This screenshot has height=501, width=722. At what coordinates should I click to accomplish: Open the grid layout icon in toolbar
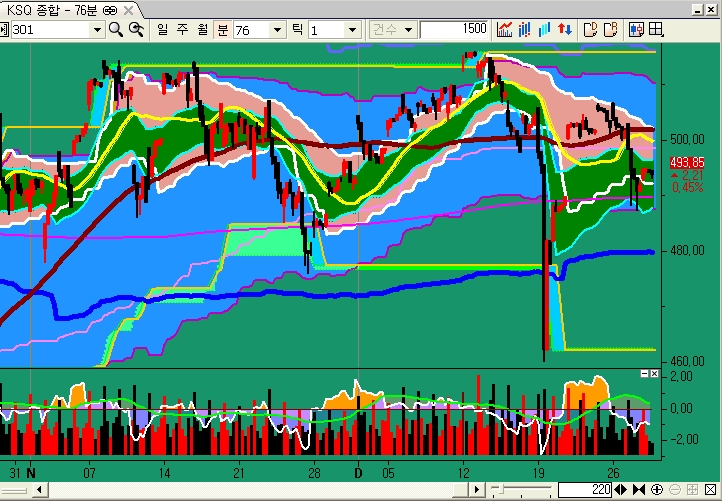[657, 30]
